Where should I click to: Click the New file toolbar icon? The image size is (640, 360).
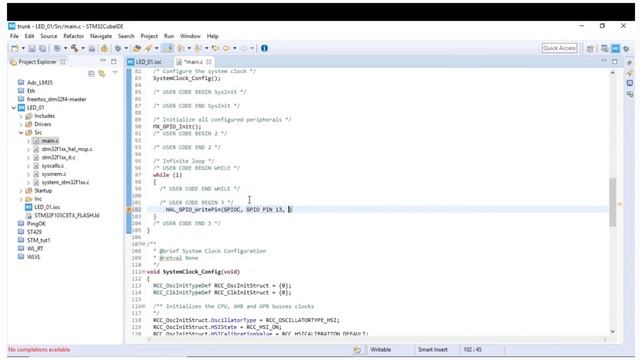tap(15, 48)
